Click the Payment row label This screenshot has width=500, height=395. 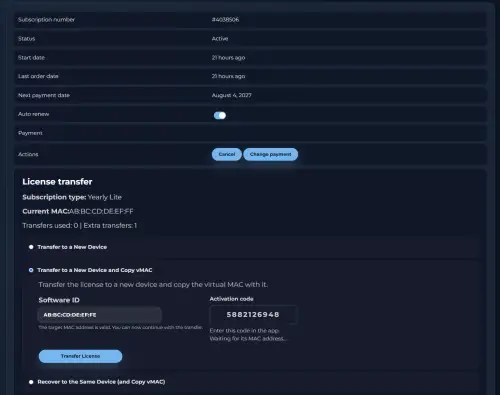[x=30, y=133]
